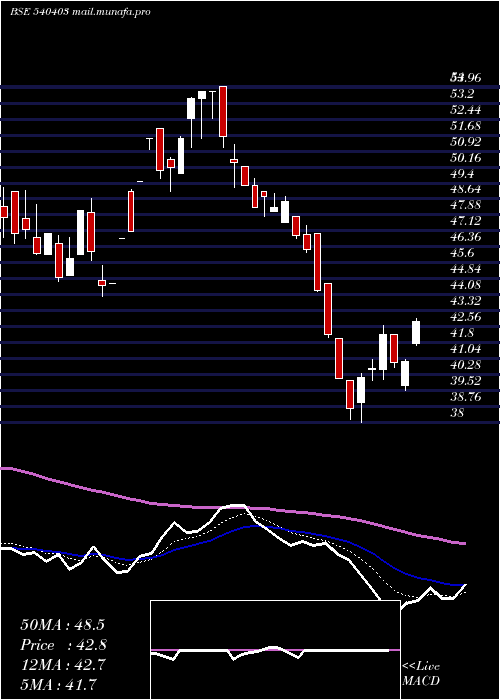This screenshot has height=700, width=500.
Task: Click the 'Price : 42.8' readout
Action: (x=63, y=645)
